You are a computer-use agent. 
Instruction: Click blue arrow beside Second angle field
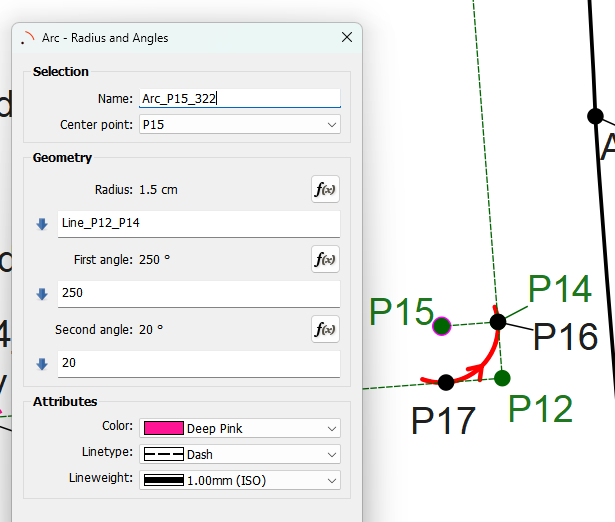(42, 364)
